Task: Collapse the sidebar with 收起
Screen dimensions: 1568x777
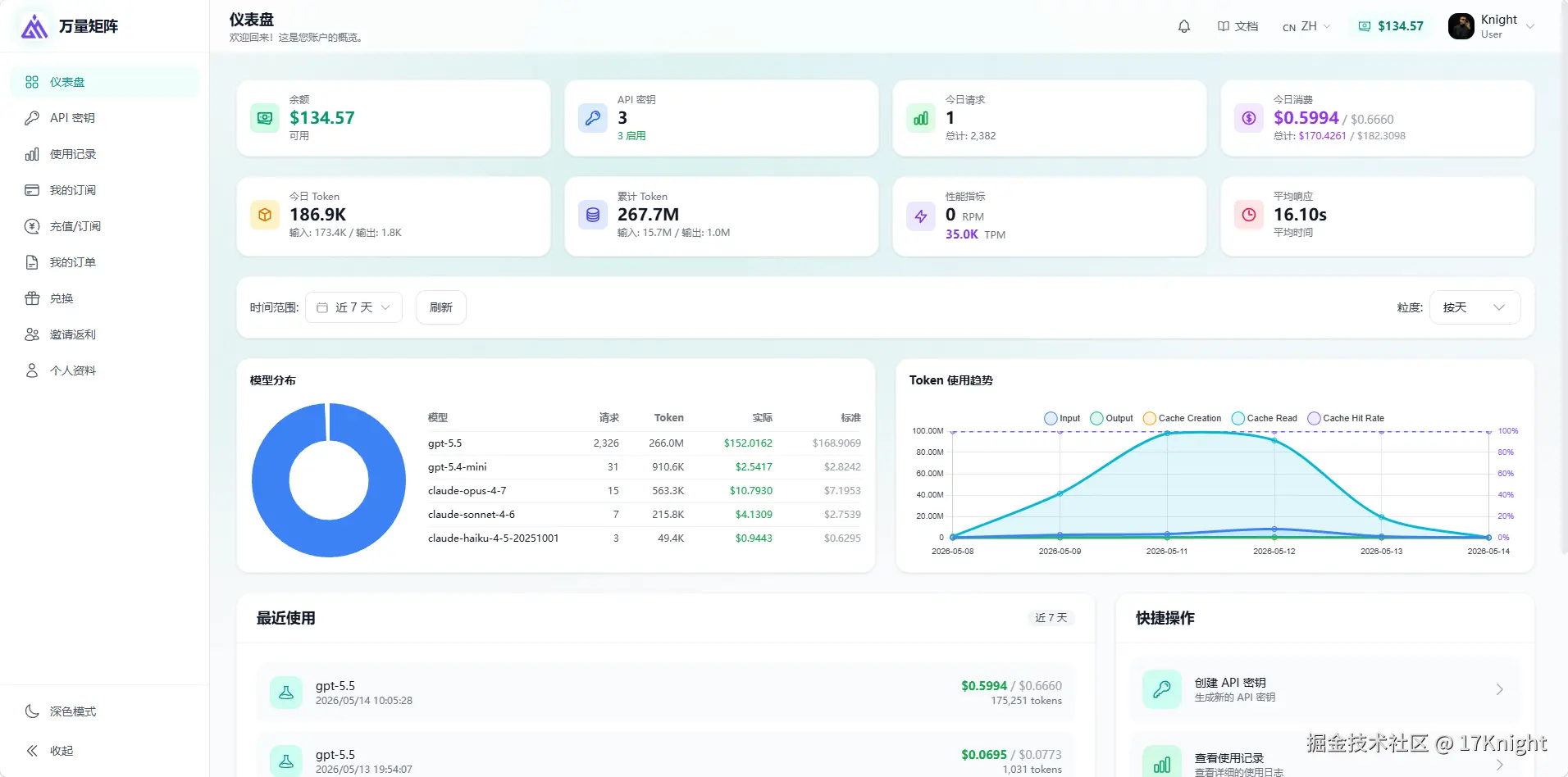Action: [105, 751]
